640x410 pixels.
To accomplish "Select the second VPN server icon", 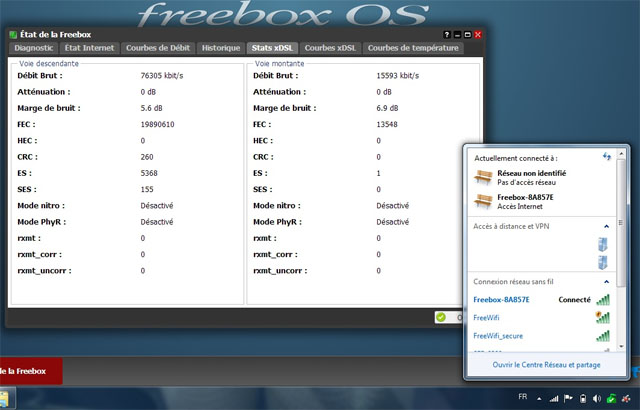I will (603, 262).
